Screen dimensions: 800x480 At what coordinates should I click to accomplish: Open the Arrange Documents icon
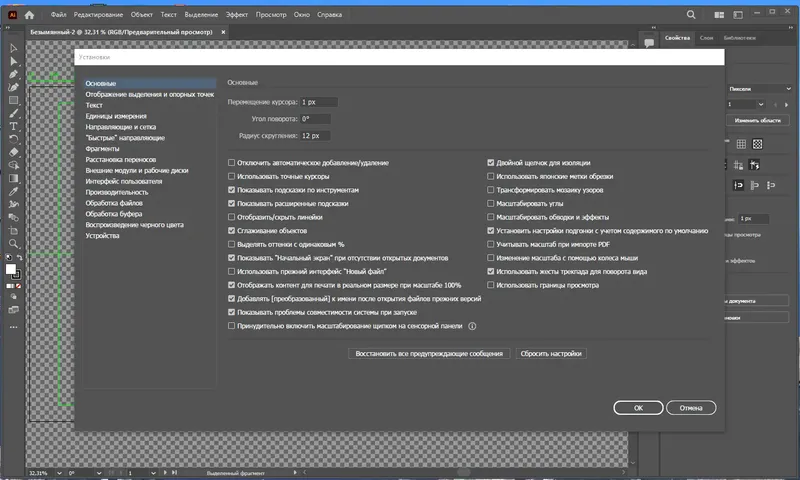(719, 15)
